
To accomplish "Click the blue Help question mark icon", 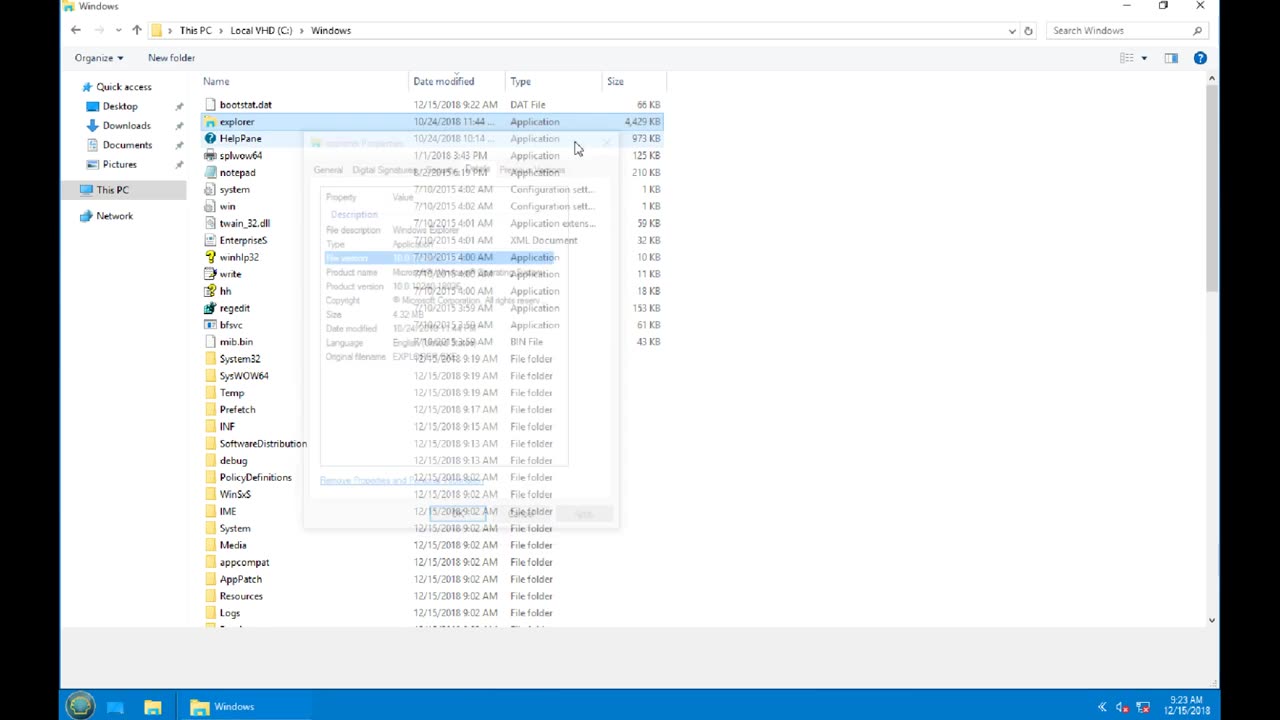I will coord(1200,58).
